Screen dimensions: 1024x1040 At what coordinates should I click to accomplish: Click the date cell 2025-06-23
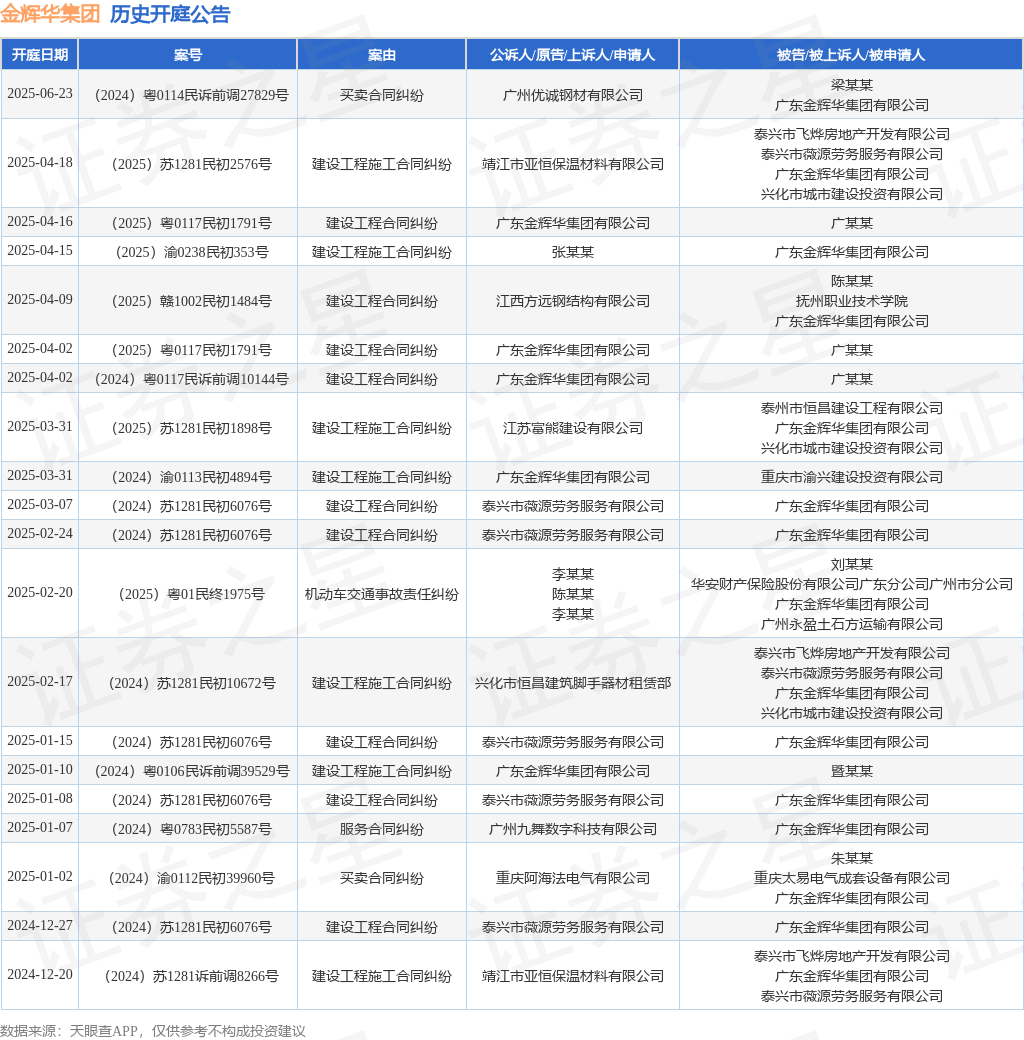pyautogui.click(x=40, y=94)
